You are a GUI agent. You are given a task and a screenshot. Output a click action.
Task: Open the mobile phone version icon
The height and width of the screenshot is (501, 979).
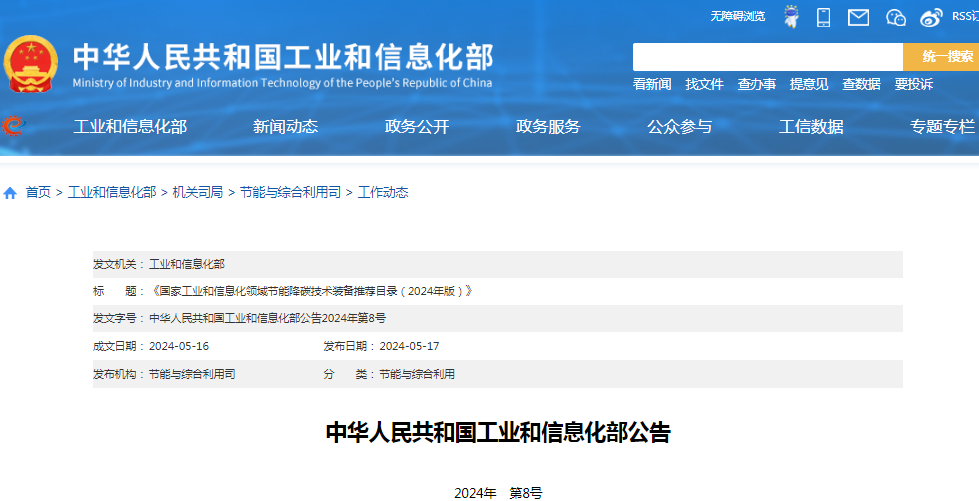pyautogui.click(x=824, y=17)
